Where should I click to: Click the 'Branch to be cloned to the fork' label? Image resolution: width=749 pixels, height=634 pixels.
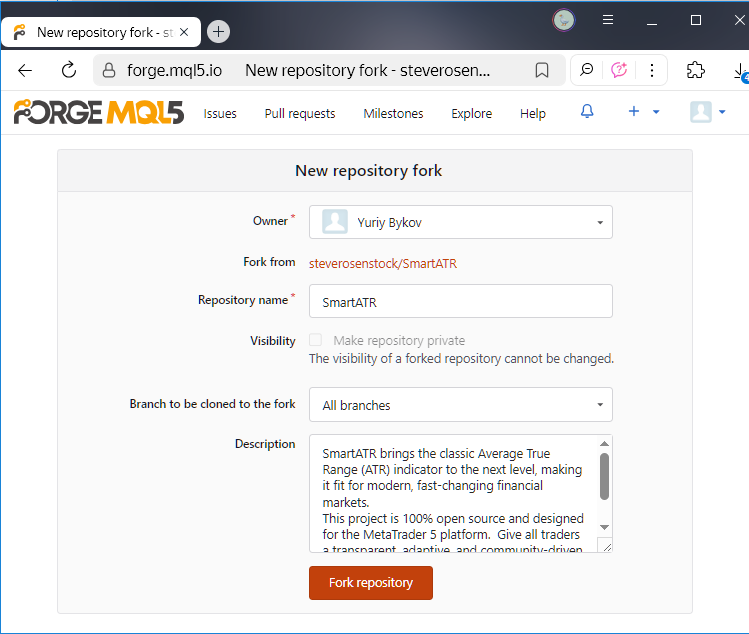(x=213, y=404)
